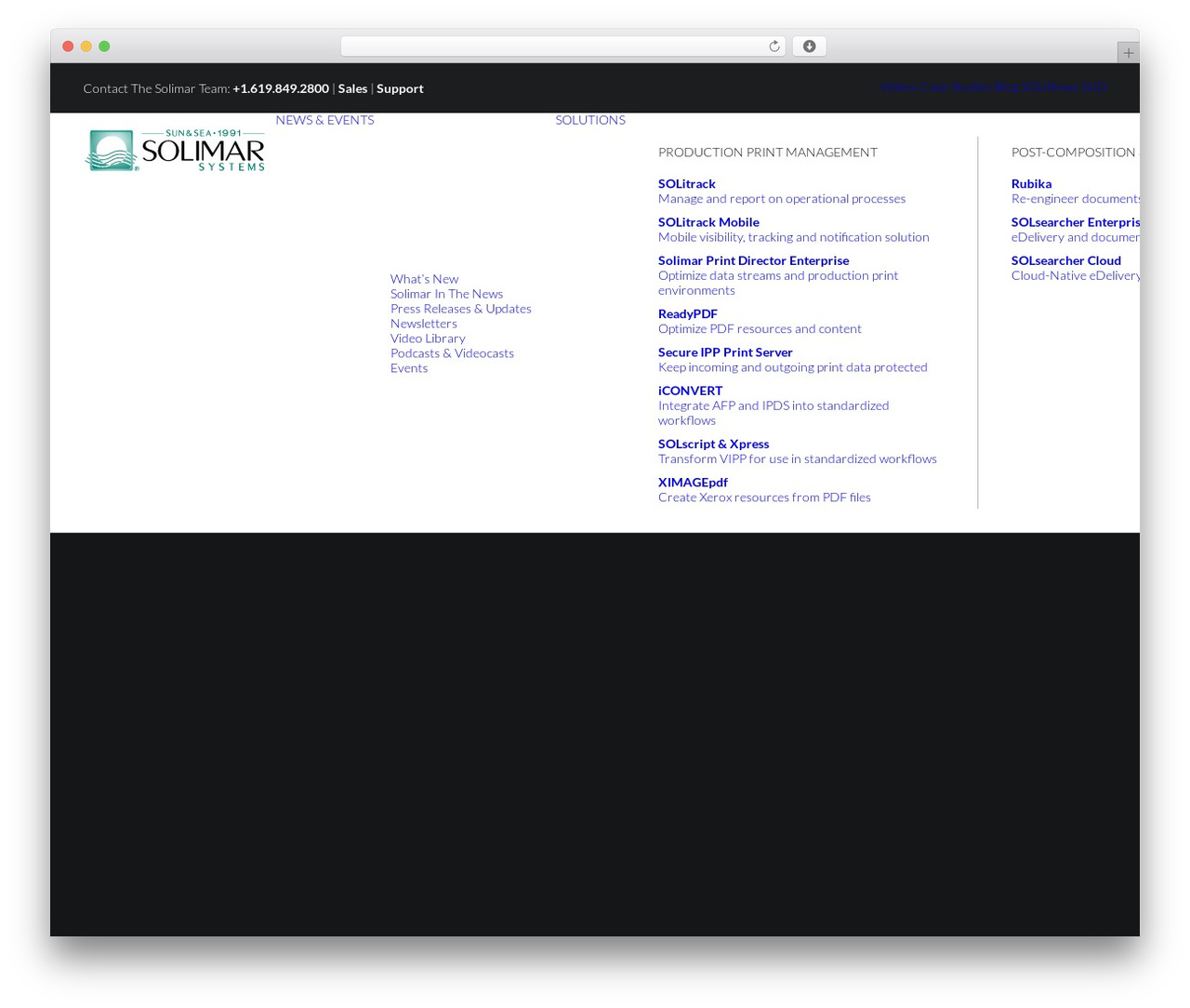Open the SOLitrack Mobile product link
The width and height of the screenshot is (1190, 1008).
[708, 222]
